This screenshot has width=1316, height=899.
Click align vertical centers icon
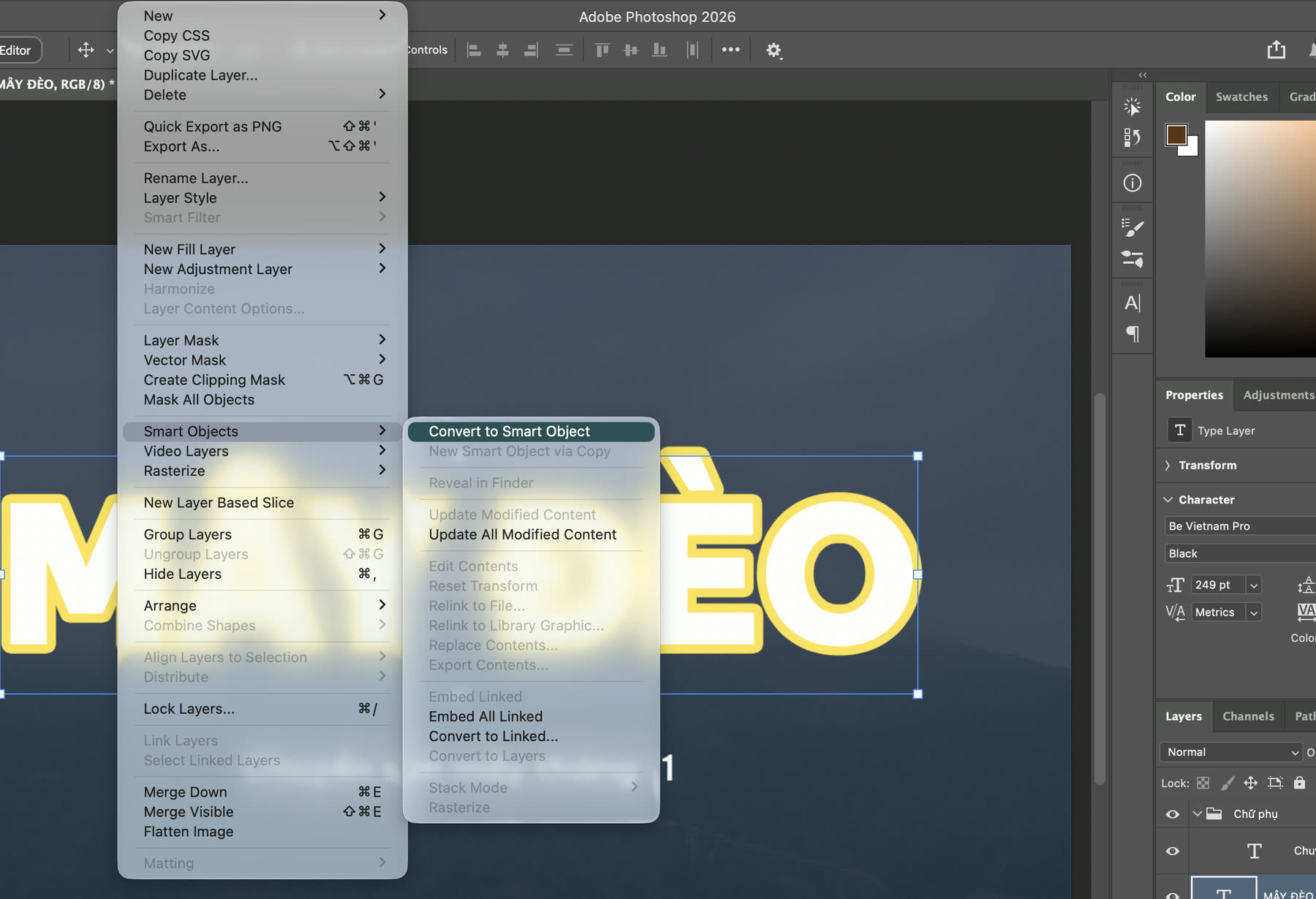point(631,50)
